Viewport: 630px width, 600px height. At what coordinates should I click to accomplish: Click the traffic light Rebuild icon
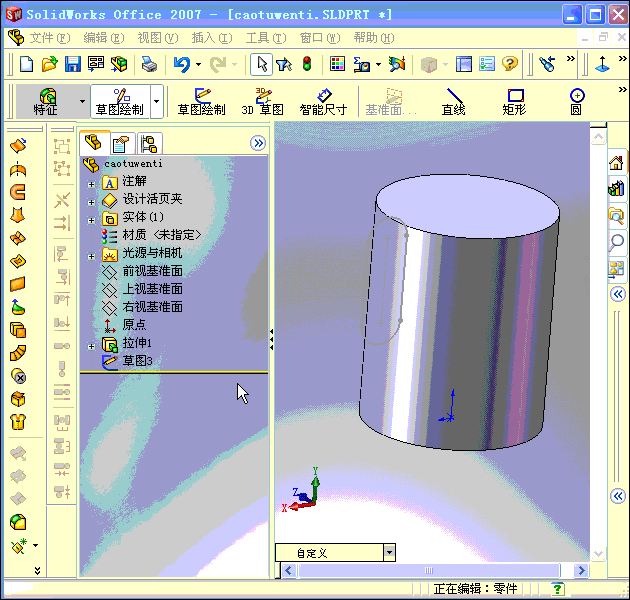click(x=307, y=64)
